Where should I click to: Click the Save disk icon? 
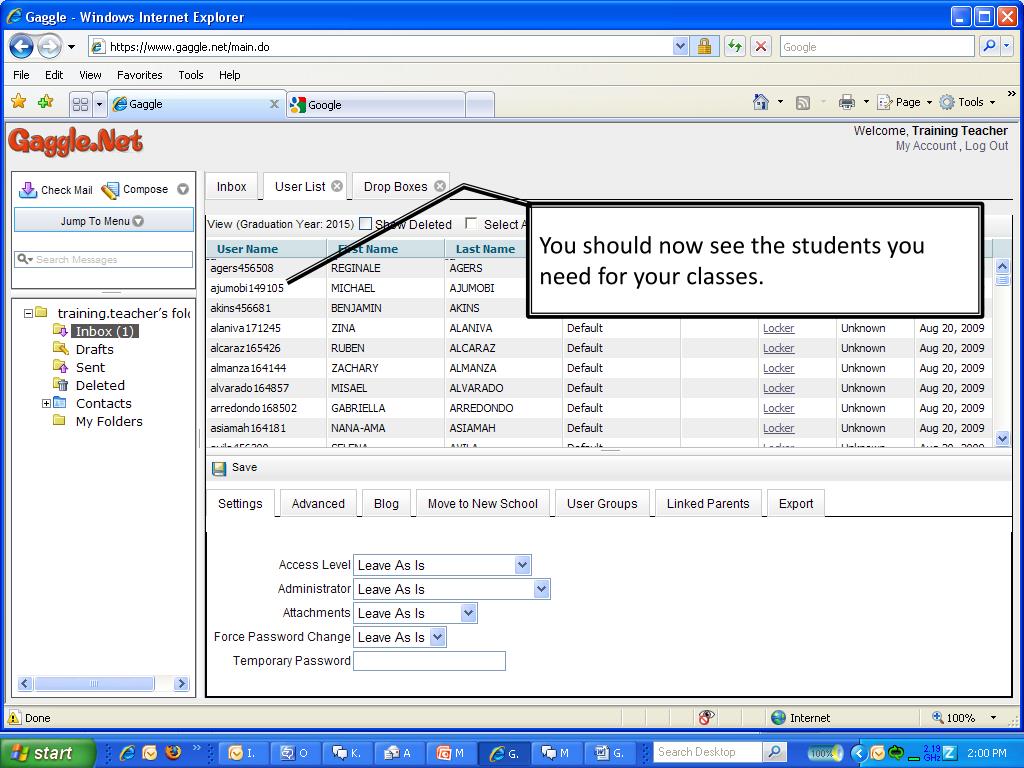[x=219, y=468]
